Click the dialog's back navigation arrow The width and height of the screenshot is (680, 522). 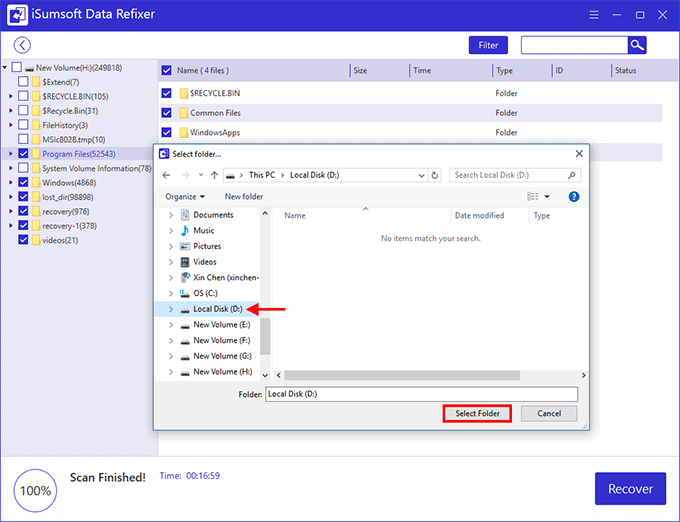pyautogui.click(x=166, y=175)
